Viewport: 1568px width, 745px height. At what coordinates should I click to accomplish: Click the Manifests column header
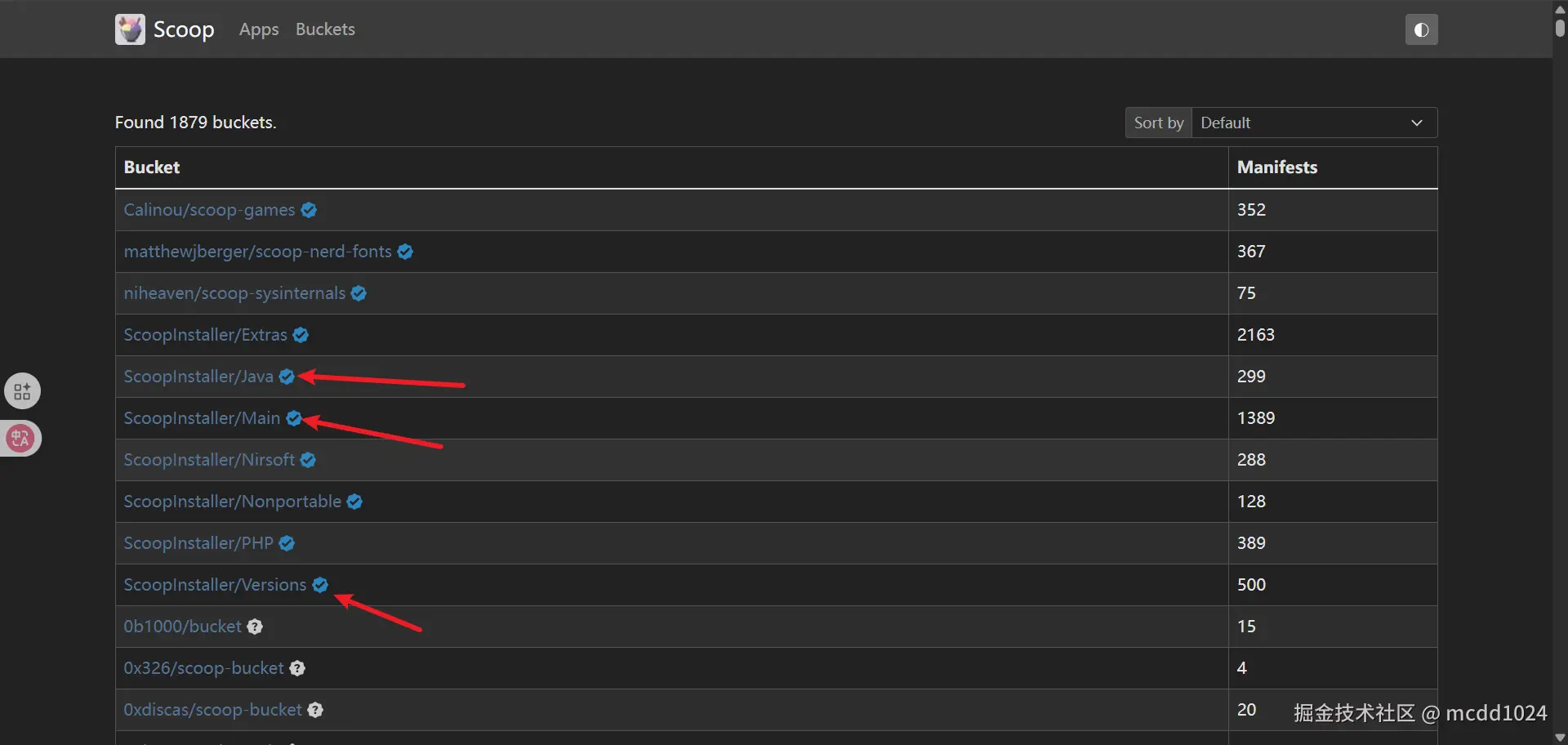pyautogui.click(x=1276, y=167)
